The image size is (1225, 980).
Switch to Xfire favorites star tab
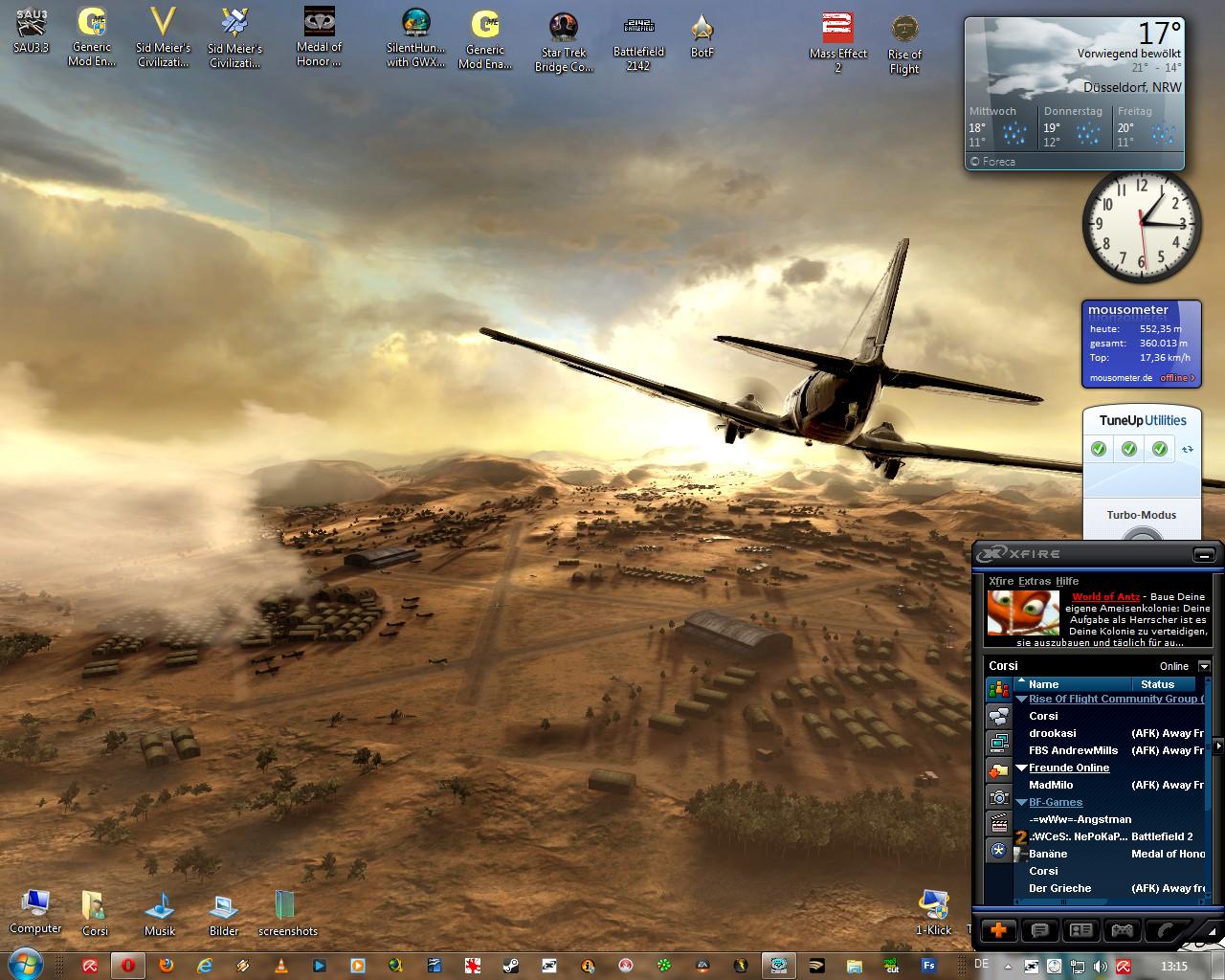pos(999,850)
